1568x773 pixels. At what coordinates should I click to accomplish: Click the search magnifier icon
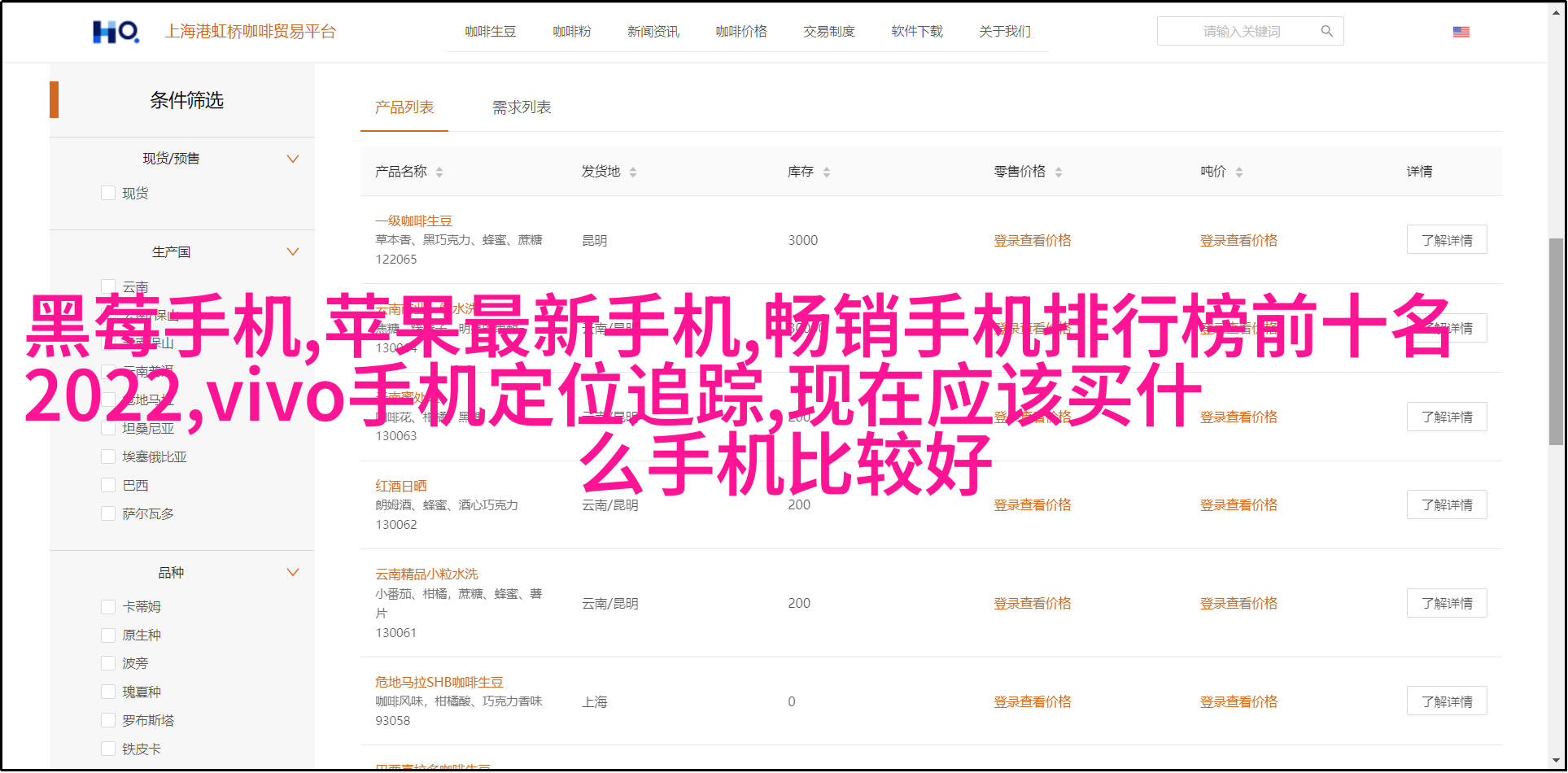coord(1327,31)
